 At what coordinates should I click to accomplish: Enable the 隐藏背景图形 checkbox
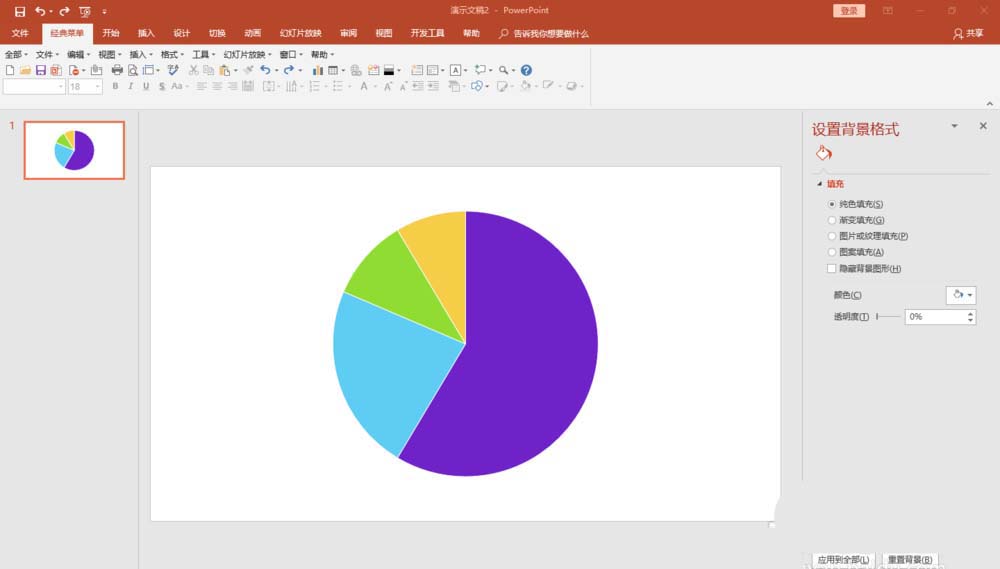pos(831,269)
